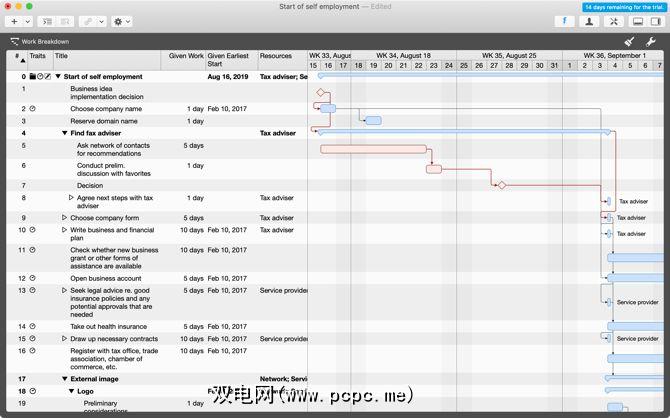
Task: Click the outdent activity toolbar icon
Action: [x=65, y=21]
